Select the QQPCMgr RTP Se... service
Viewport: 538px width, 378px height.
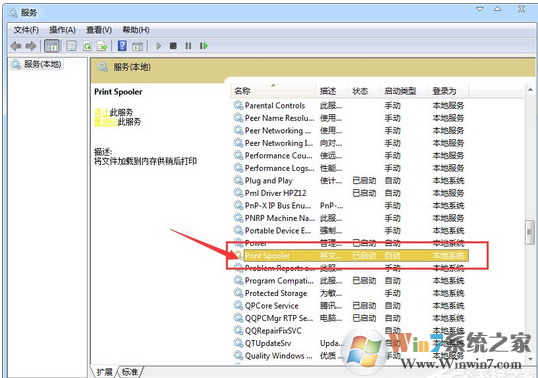coord(350,318)
